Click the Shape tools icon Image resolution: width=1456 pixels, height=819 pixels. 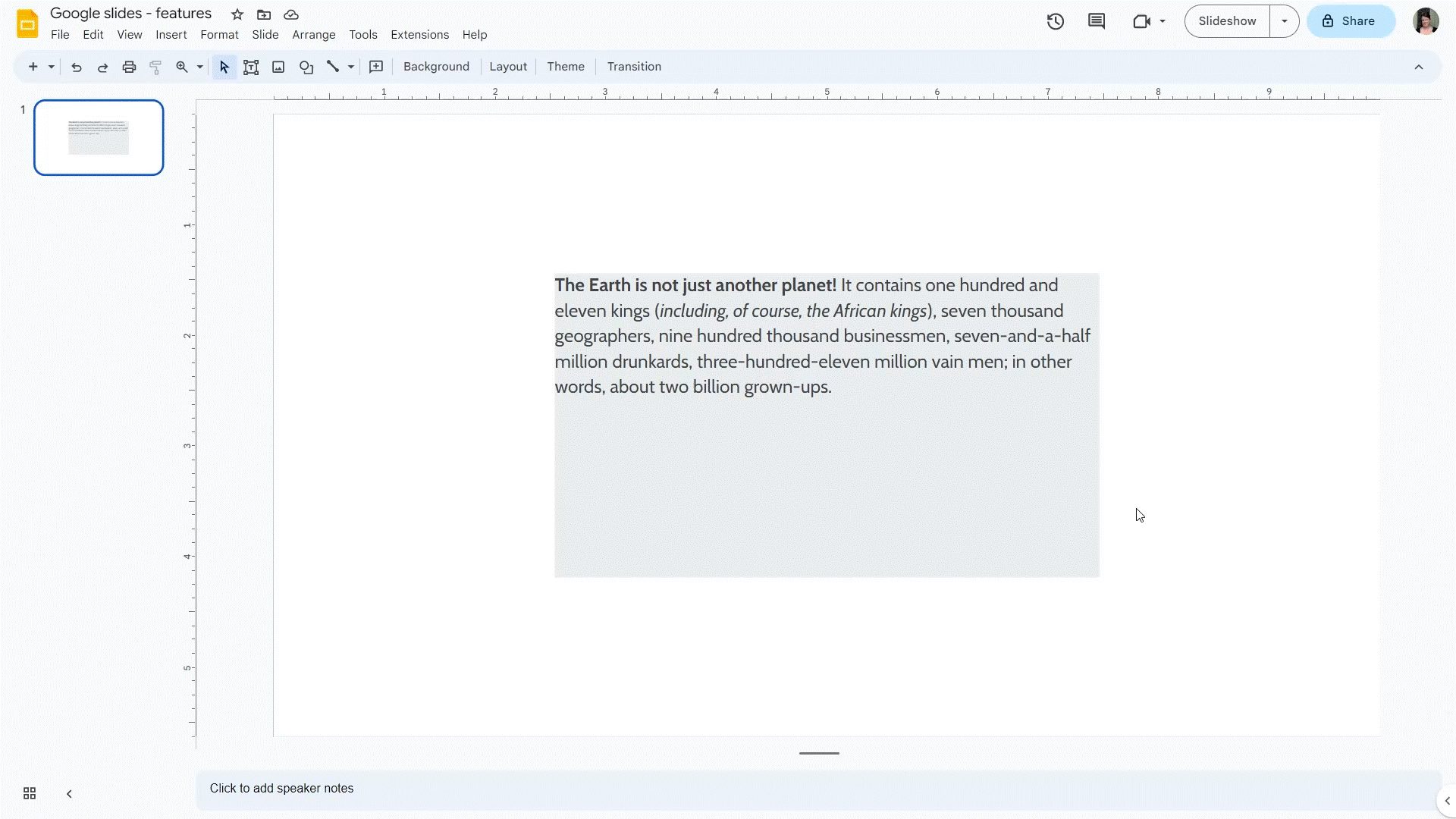[x=305, y=66]
